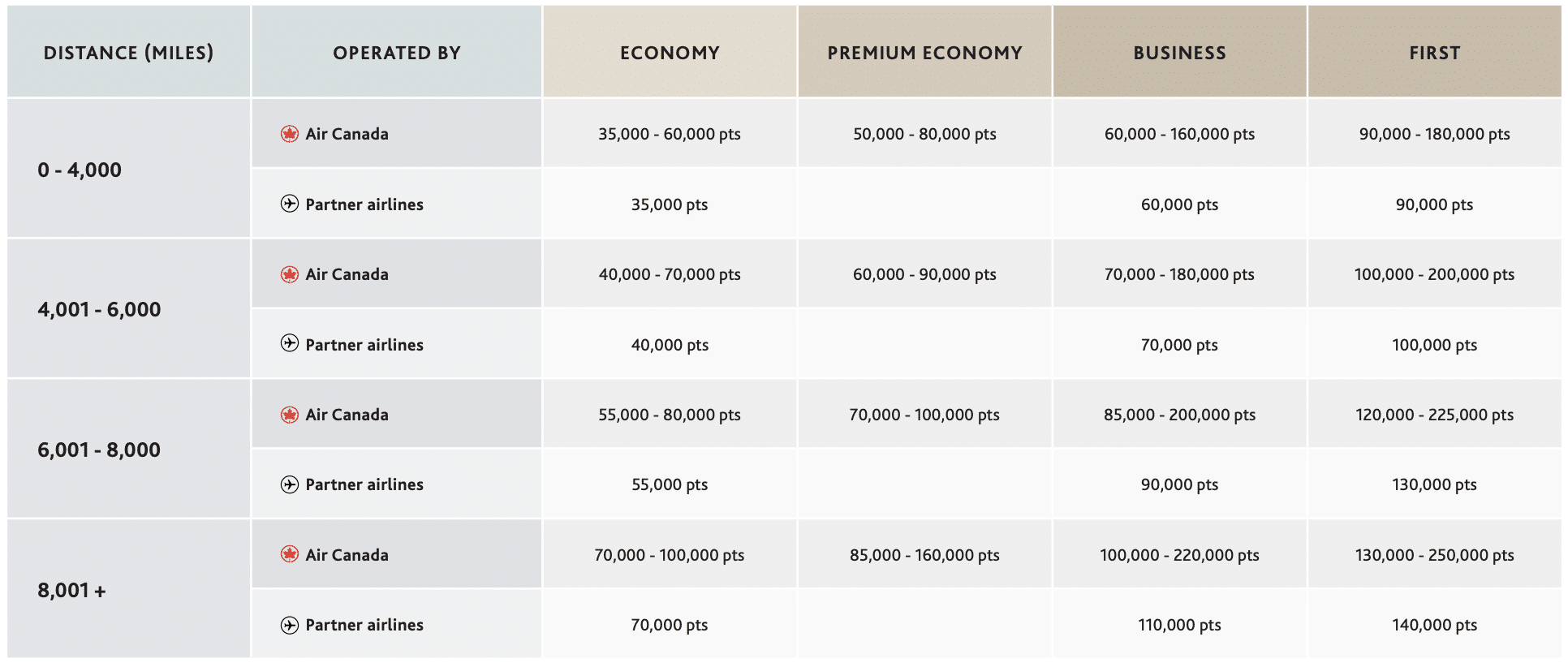Click Partner airlines plane icon in 0 - 4,000 row
The height and width of the screenshot is (667, 1568).
coord(290,204)
